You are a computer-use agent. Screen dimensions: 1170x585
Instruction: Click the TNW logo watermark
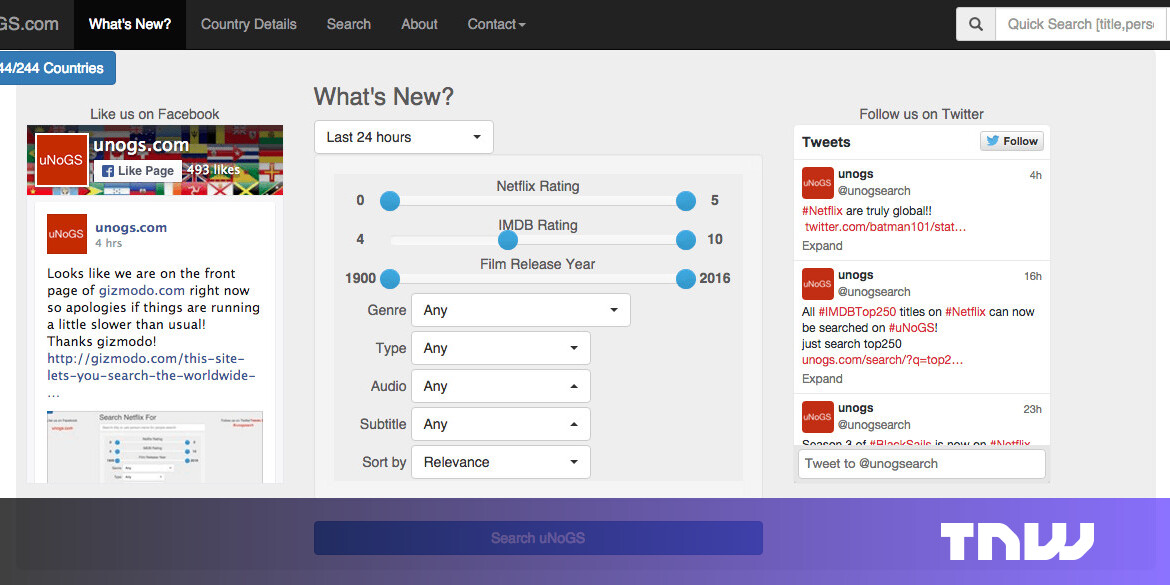pyautogui.click(x=1016, y=540)
